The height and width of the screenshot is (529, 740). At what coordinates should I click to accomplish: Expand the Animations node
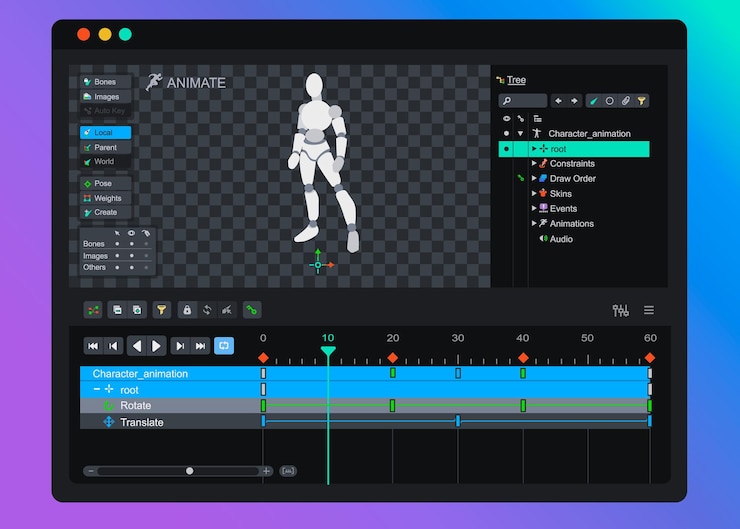click(534, 223)
